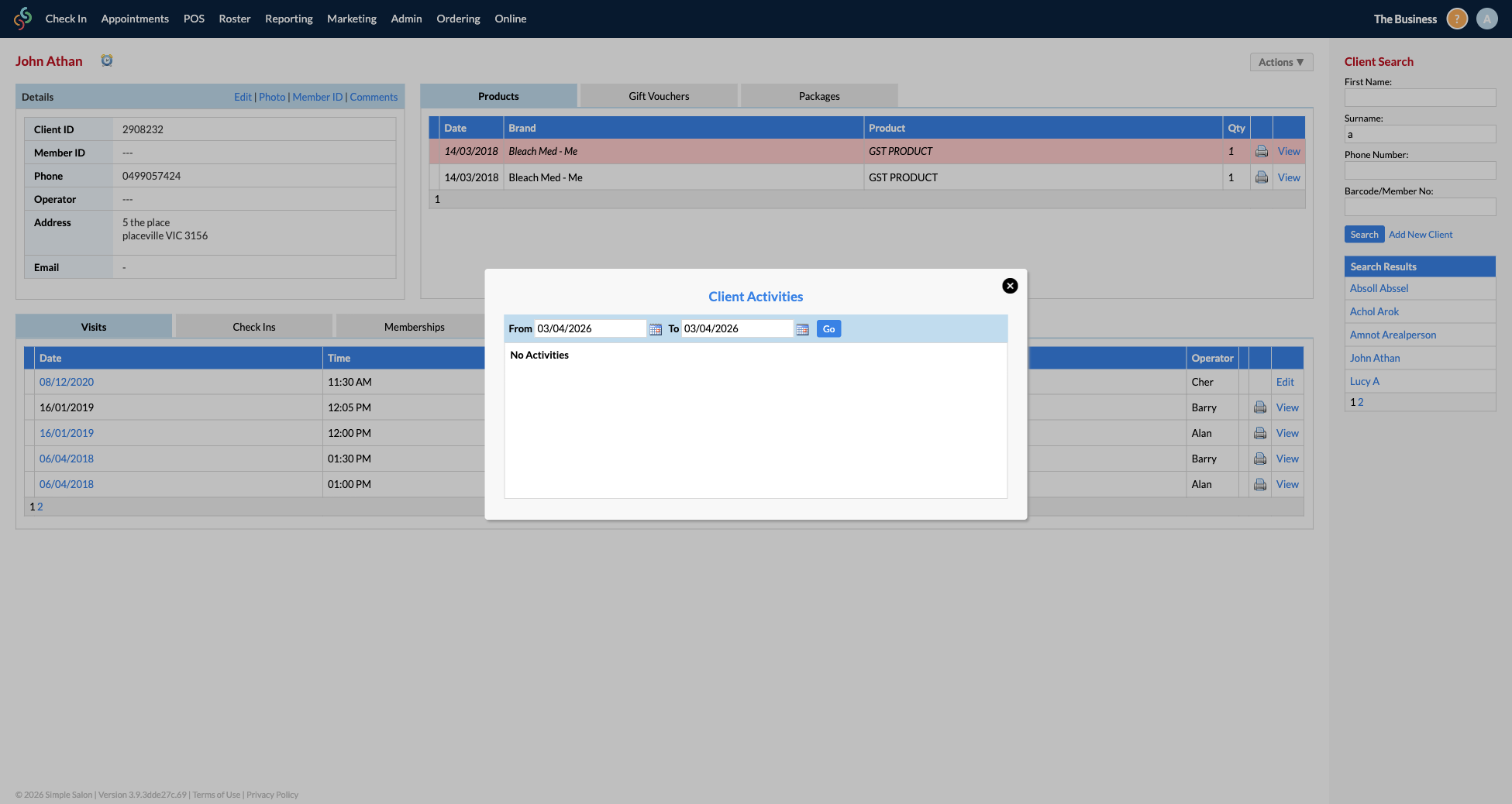Print the highlighted GST PRODUCT row
The height and width of the screenshot is (804, 1512).
1261,151
